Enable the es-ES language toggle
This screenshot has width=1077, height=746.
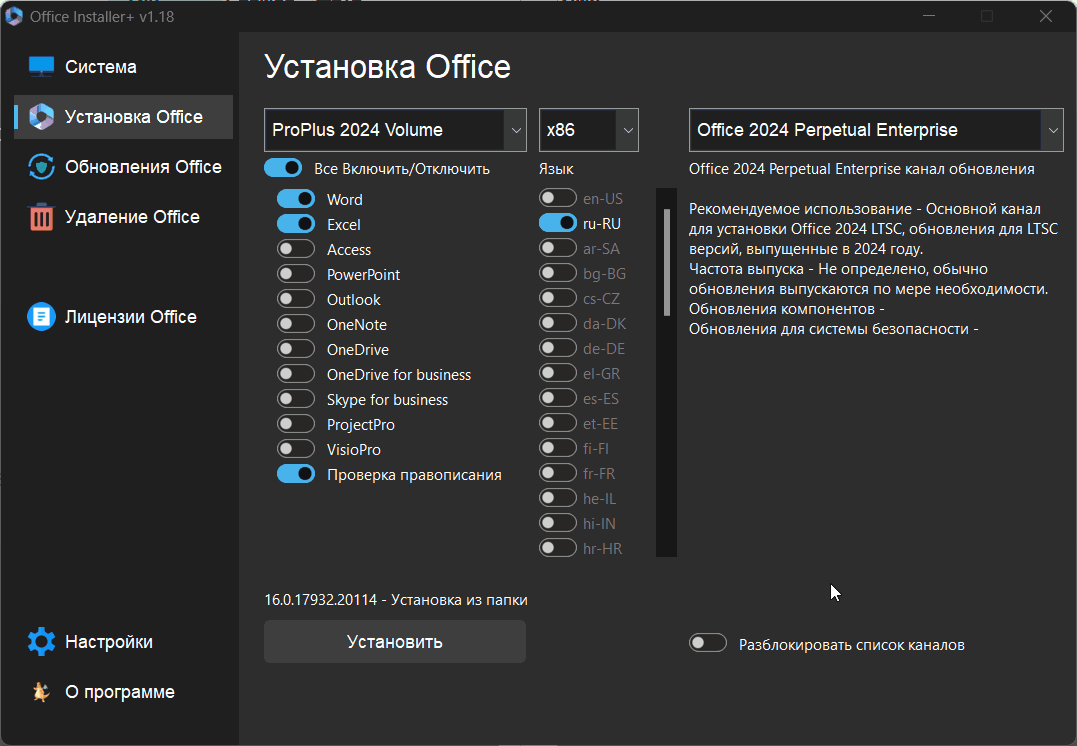click(558, 398)
